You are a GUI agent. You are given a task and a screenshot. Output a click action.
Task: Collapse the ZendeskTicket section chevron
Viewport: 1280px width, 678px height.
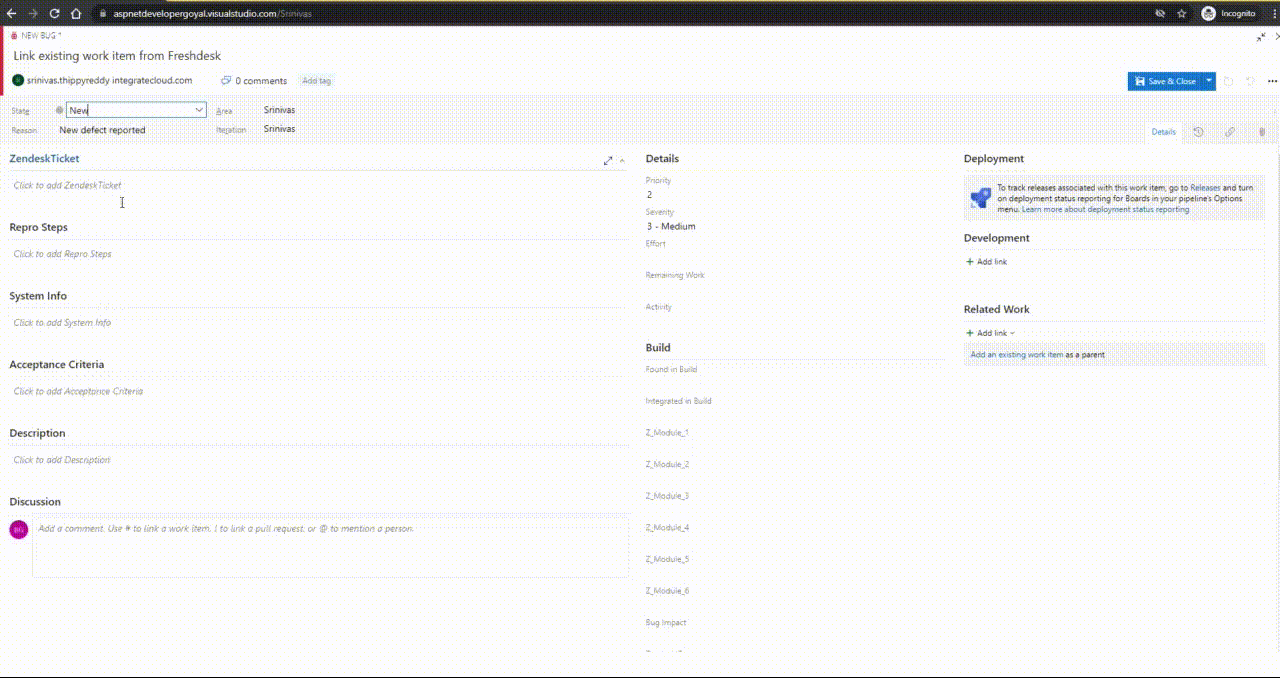622,160
